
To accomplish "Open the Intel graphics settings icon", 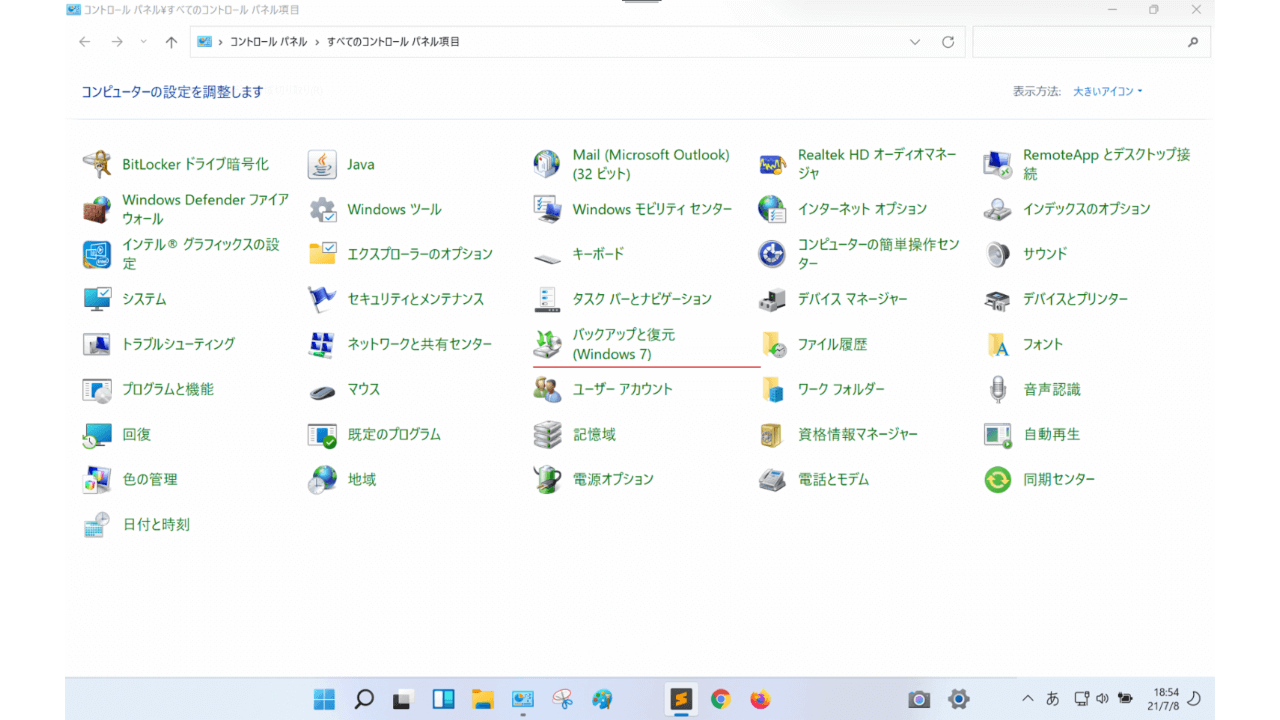I will pyautogui.click(x=97, y=254).
